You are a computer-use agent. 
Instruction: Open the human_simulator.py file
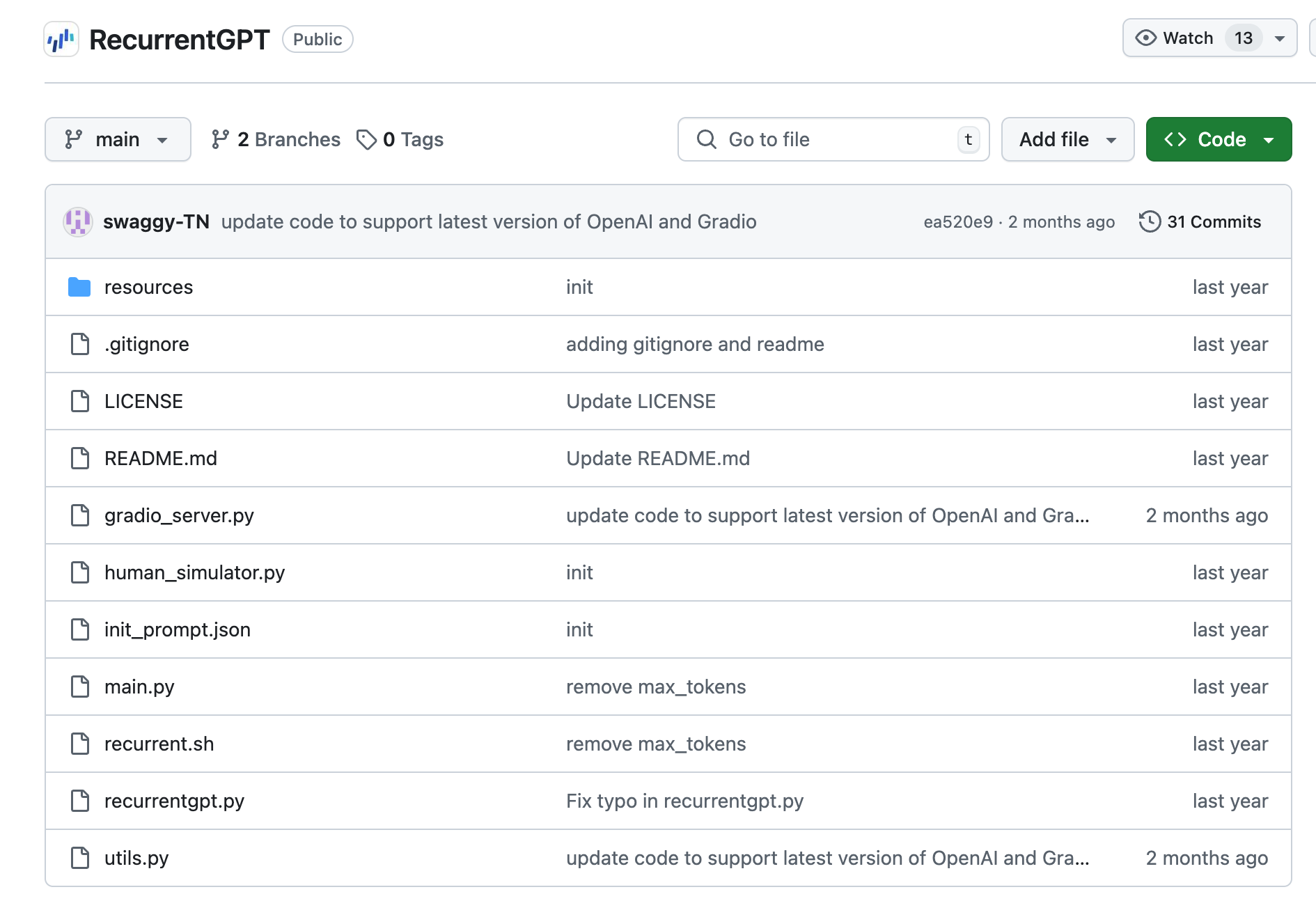195,572
